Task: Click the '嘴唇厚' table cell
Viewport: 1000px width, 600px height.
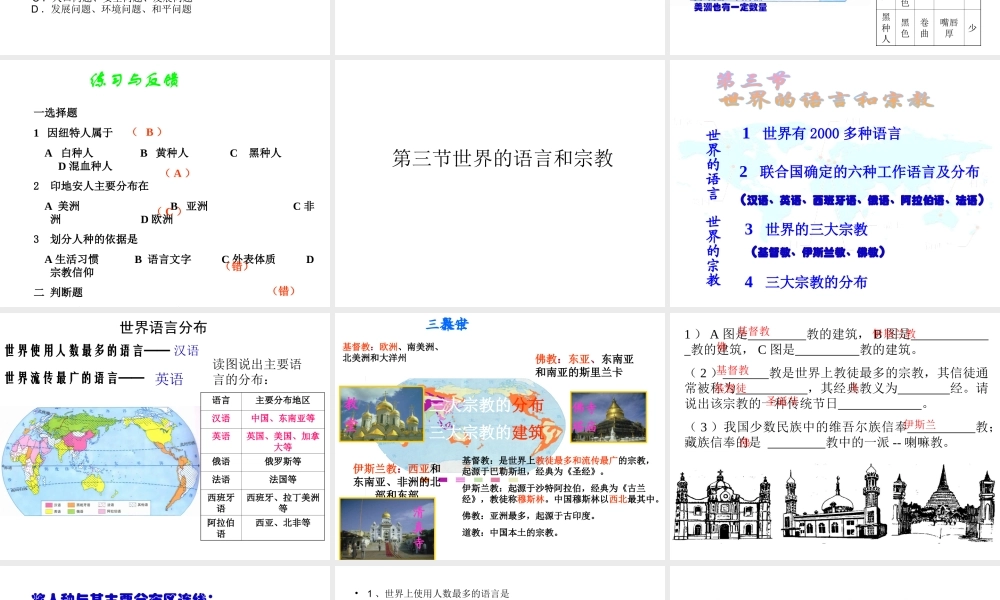Action: pyautogui.click(x=948, y=27)
